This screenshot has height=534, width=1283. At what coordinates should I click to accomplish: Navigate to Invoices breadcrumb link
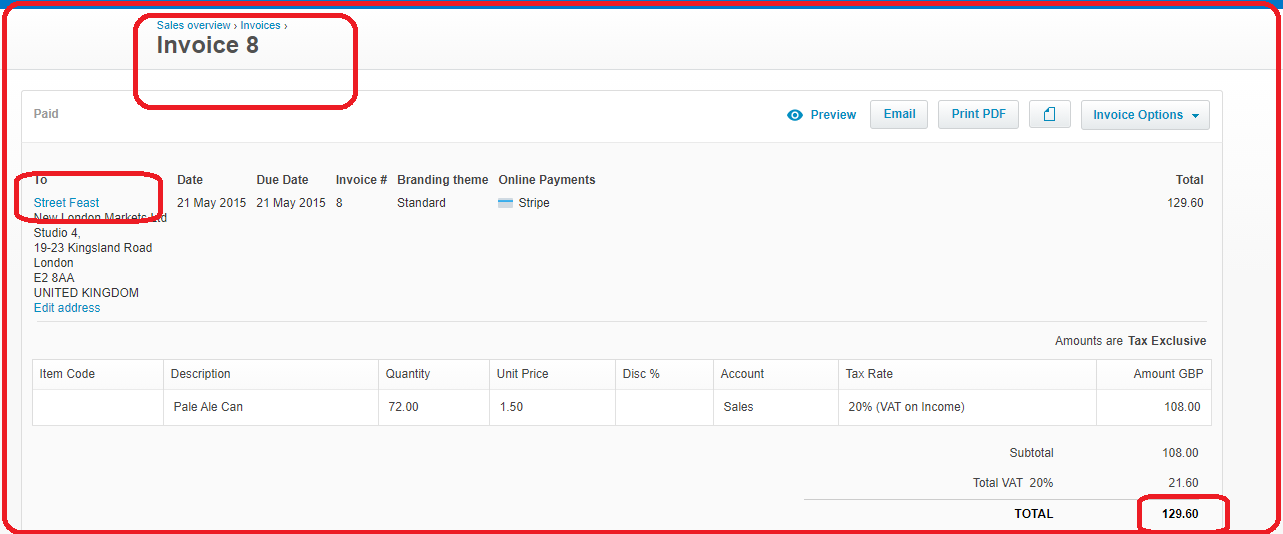click(x=260, y=25)
